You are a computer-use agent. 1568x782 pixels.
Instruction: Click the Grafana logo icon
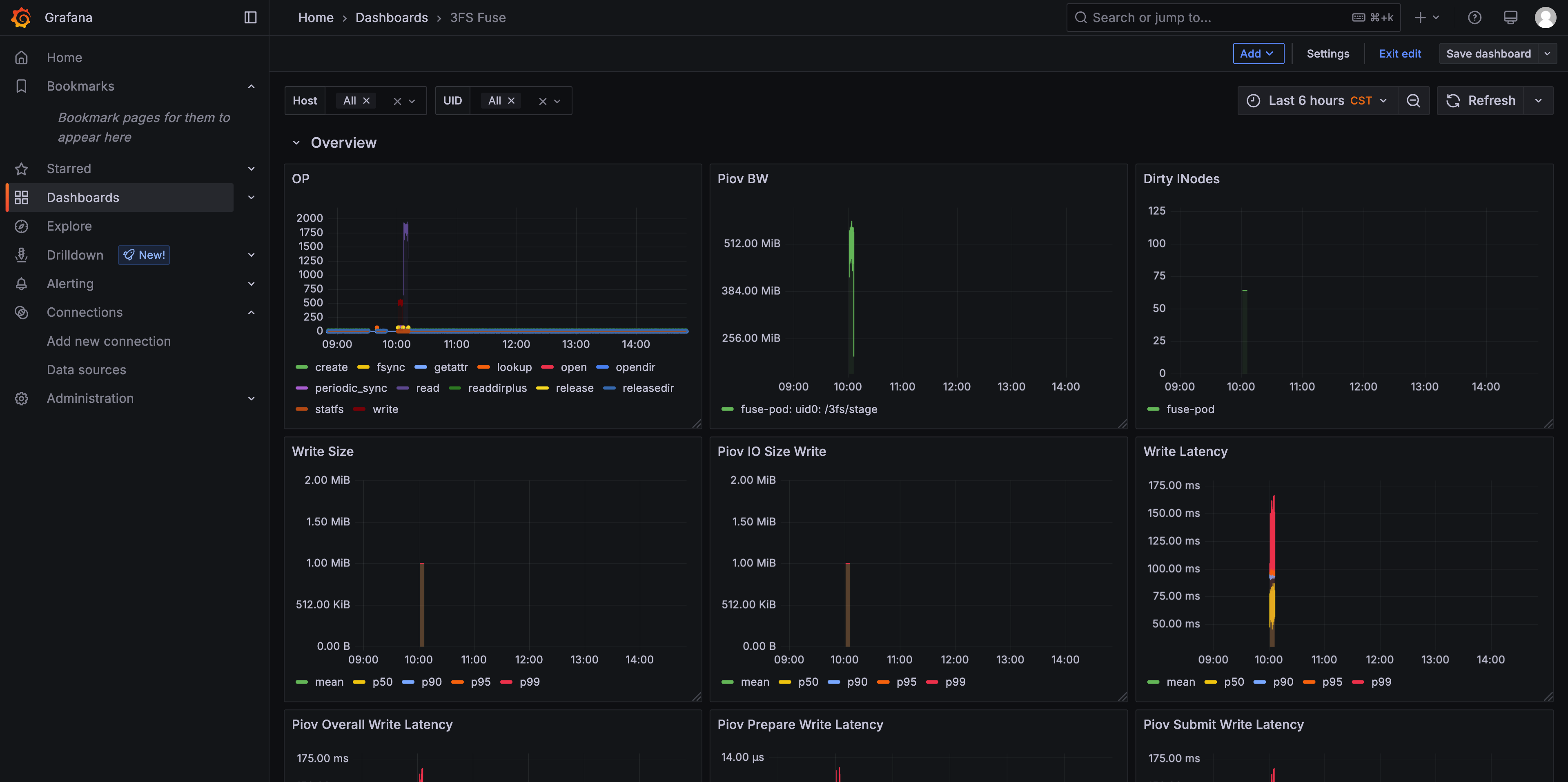click(21, 17)
